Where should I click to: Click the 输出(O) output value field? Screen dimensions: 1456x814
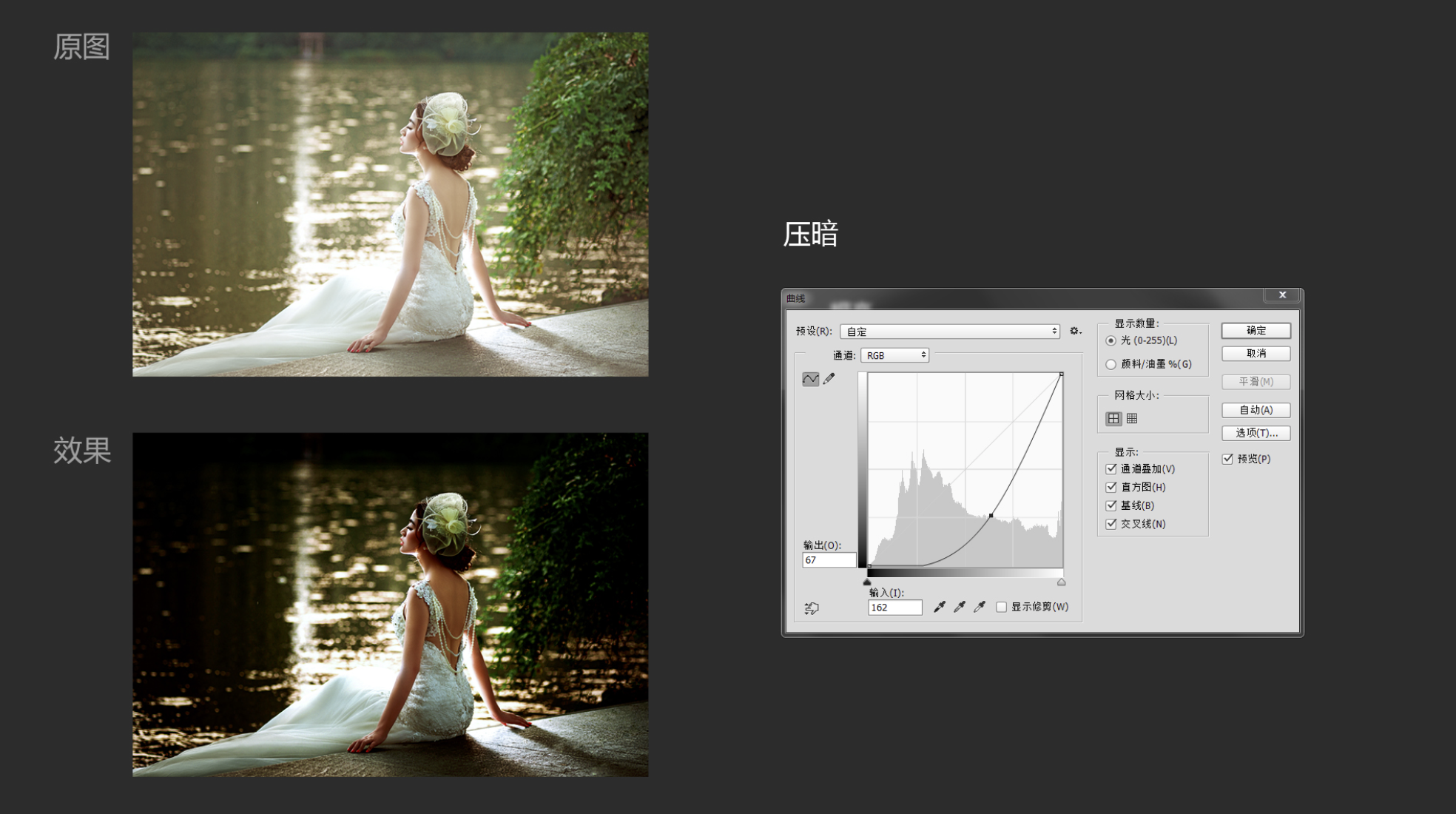tap(829, 560)
